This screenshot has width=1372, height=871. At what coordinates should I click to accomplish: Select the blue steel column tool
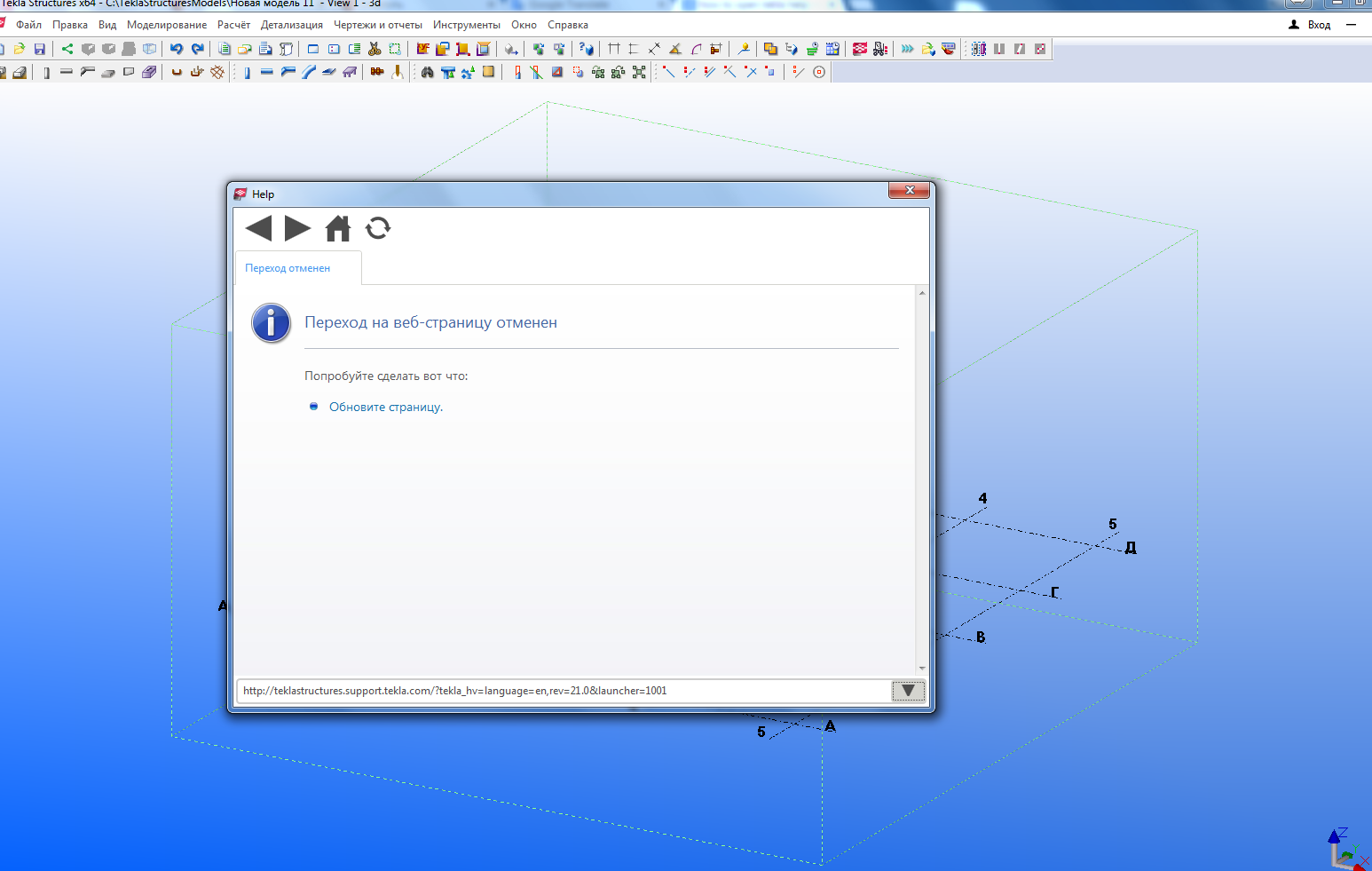247,72
